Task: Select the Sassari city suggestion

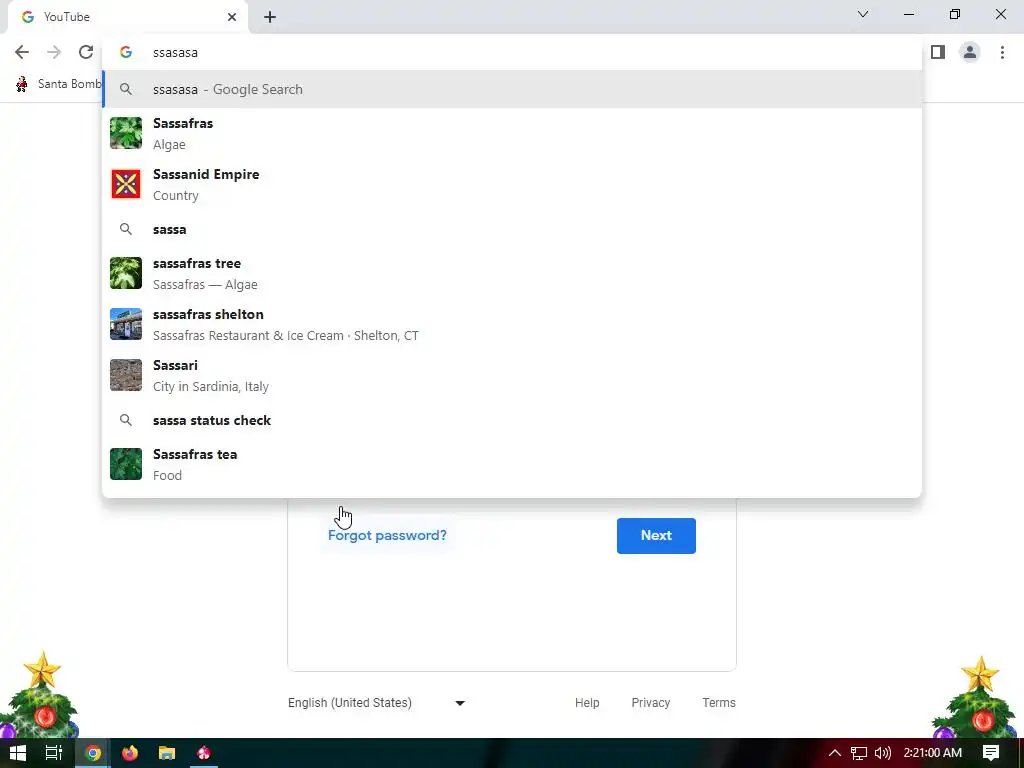Action: [512, 375]
